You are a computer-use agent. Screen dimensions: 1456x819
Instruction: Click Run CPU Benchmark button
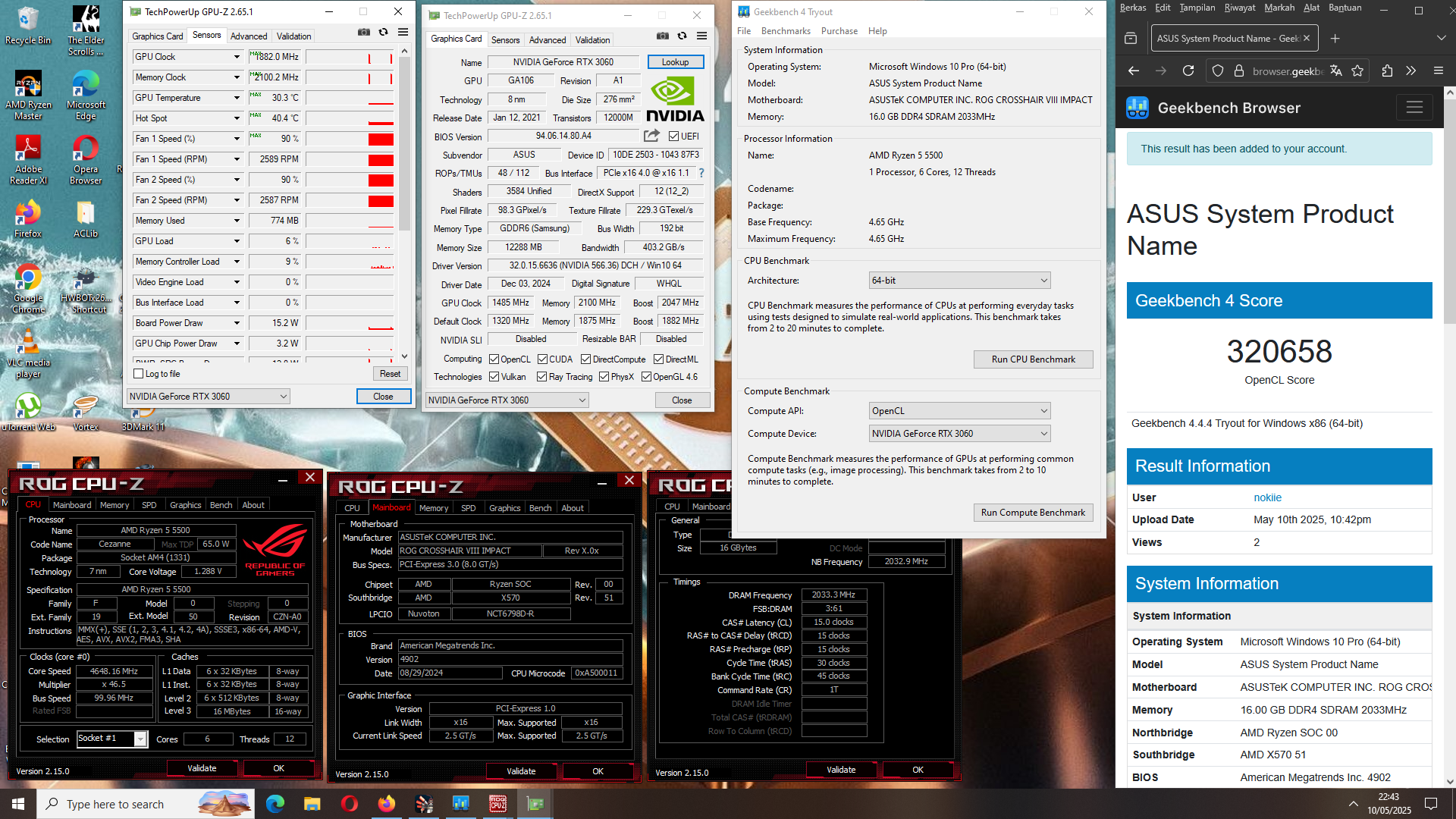click(x=1033, y=359)
